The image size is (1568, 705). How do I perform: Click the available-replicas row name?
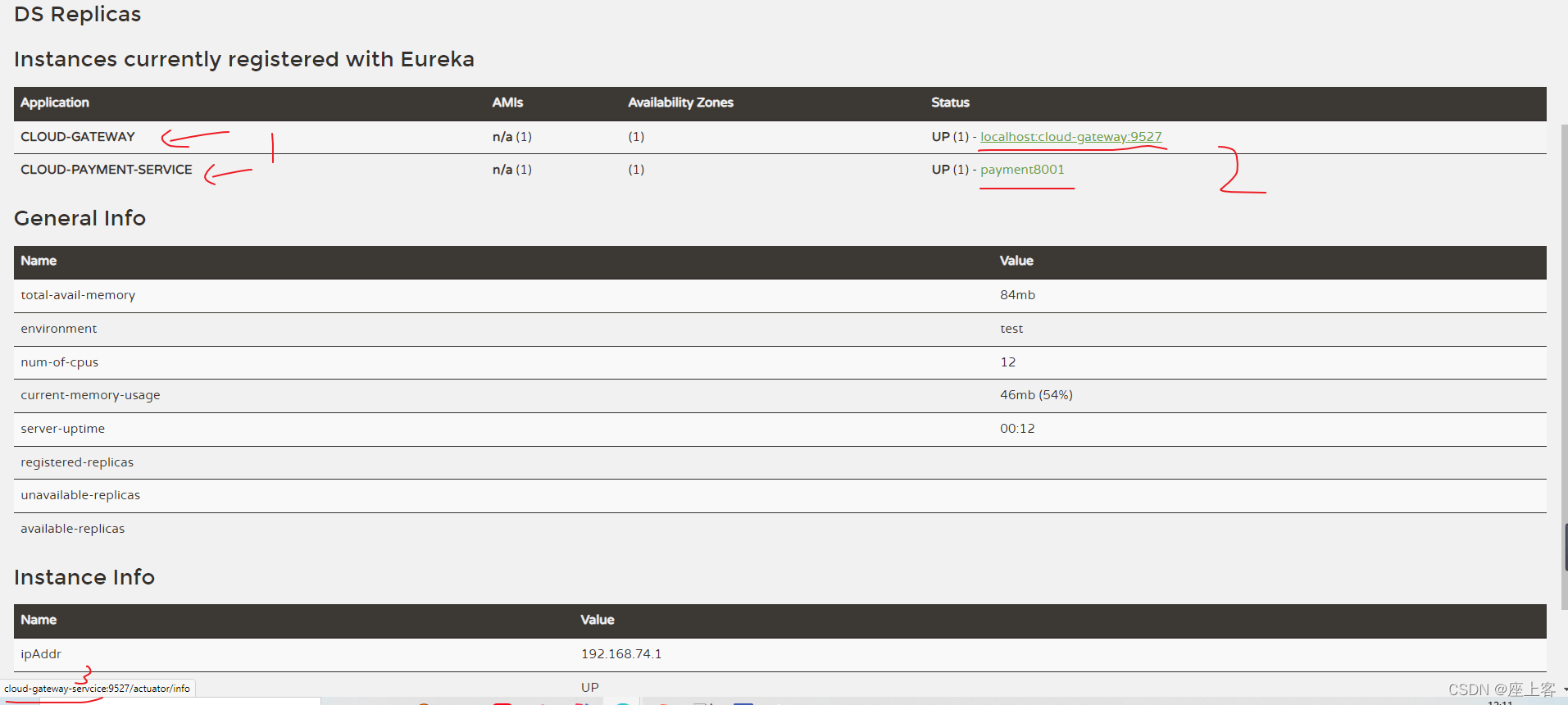[x=73, y=529]
